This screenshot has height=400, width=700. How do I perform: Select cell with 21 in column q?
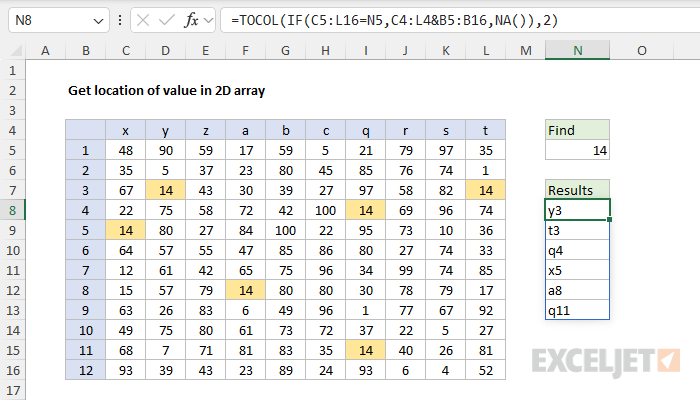366,150
